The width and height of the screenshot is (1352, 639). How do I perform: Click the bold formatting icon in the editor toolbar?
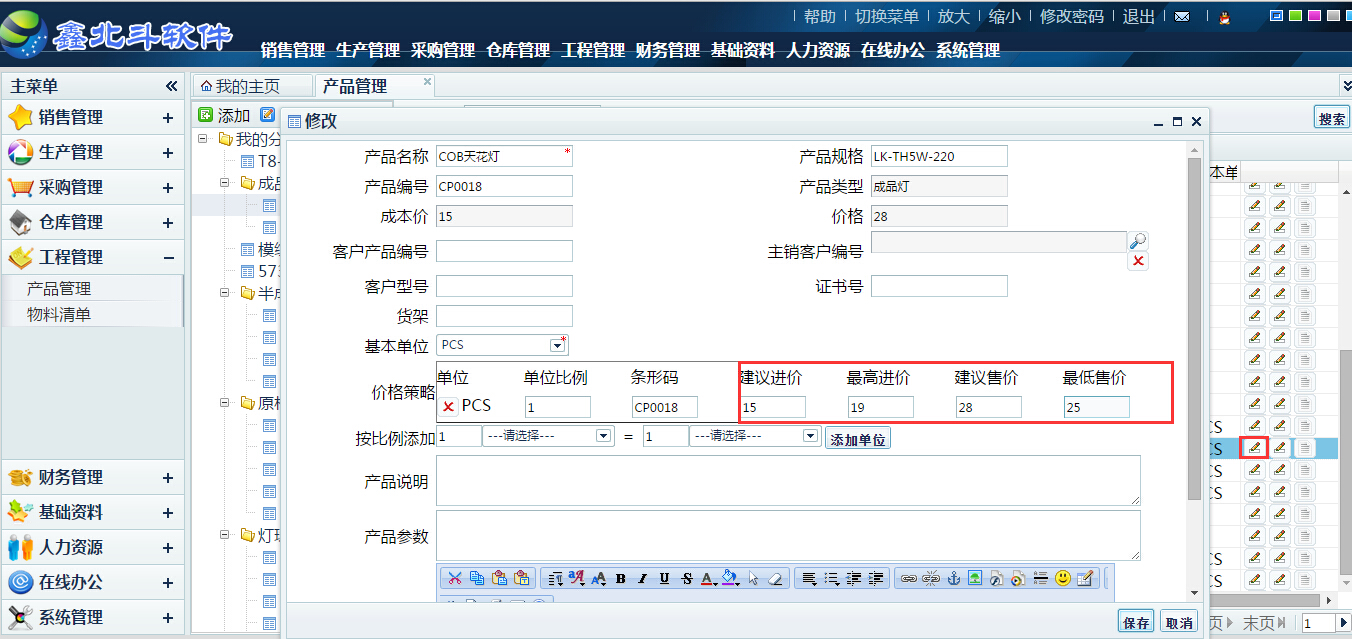pos(620,578)
